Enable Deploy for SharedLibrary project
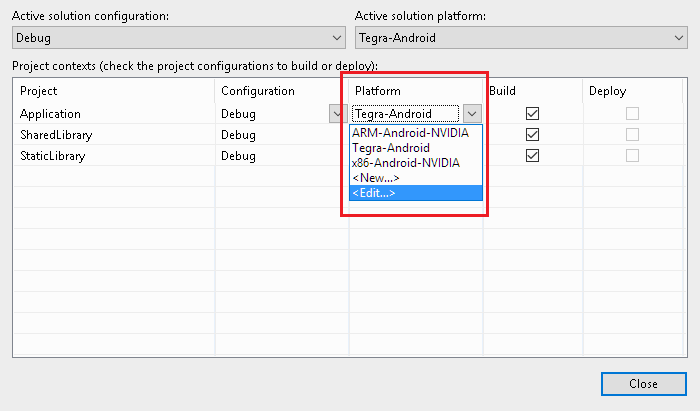Image resolution: width=700 pixels, height=411 pixels. click(x=632, y=134)
